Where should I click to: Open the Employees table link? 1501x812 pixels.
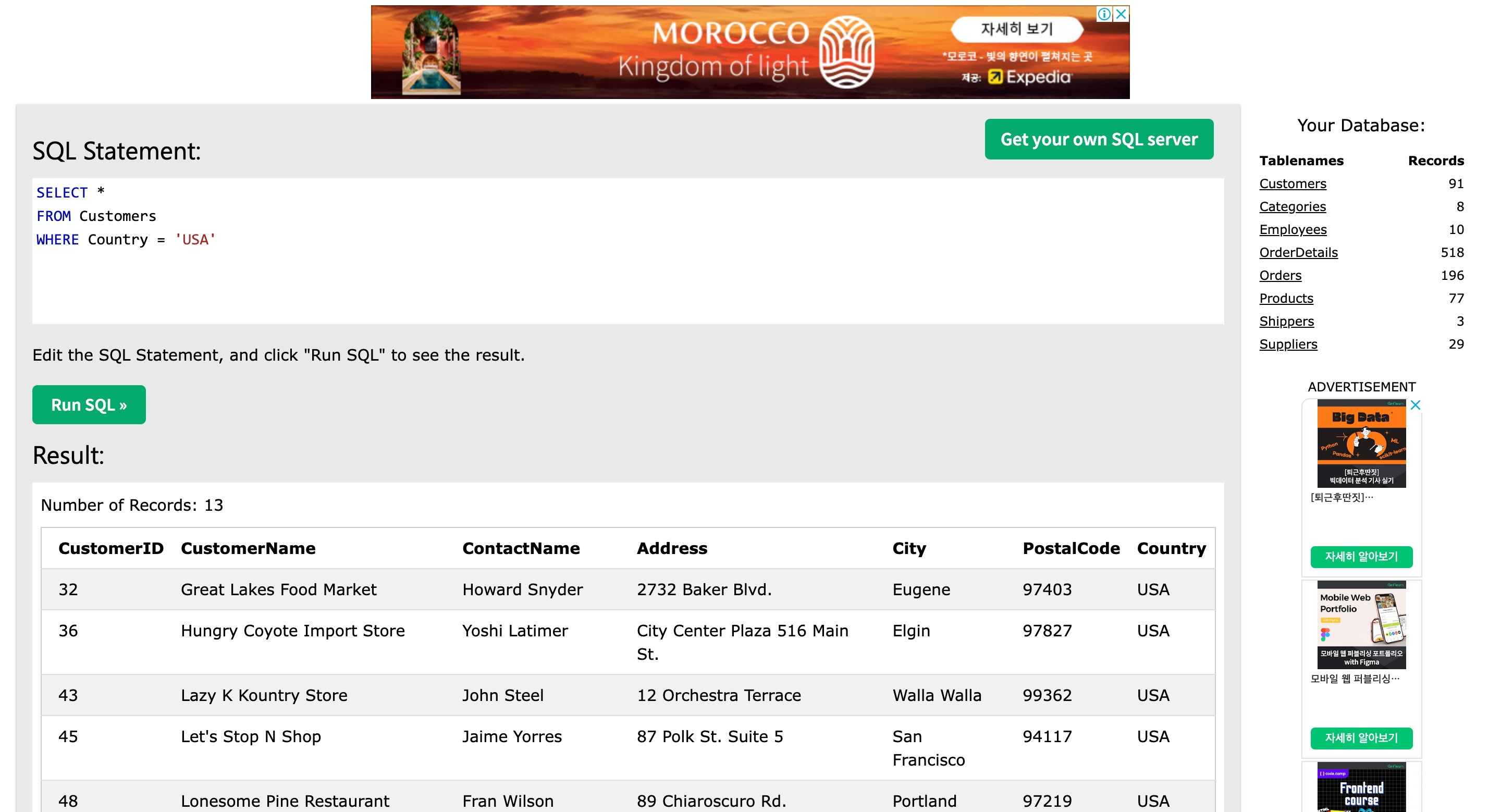[1293, 229]
